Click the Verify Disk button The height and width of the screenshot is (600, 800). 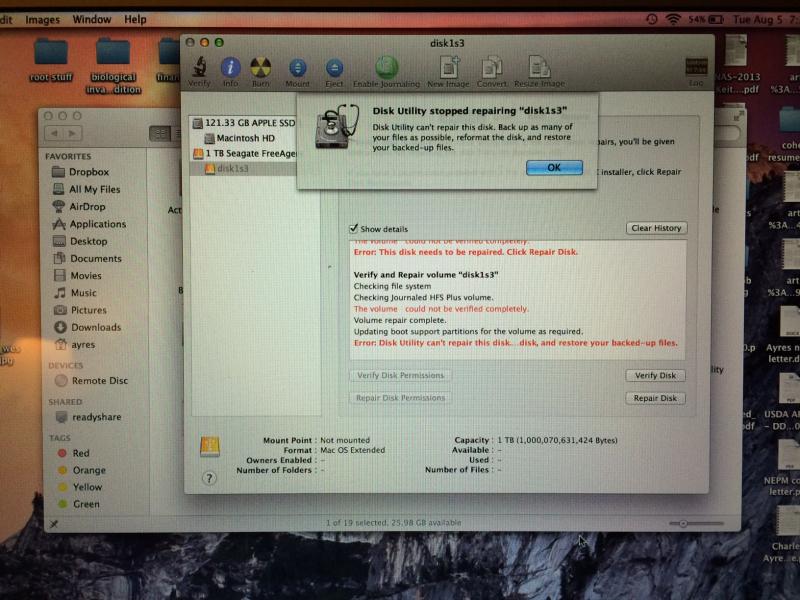coord(655,376)
